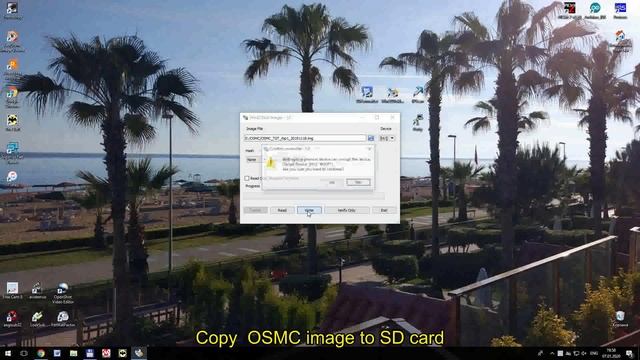
Task: Open File Explorer folder icon on taskbar
Action: pyautogui.click(x=73, y=353)
